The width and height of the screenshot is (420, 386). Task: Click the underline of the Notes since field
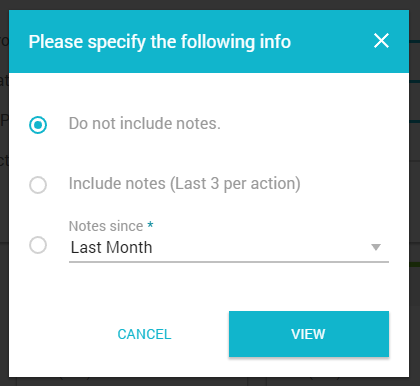pyautogui.click(x=229, y=262)
